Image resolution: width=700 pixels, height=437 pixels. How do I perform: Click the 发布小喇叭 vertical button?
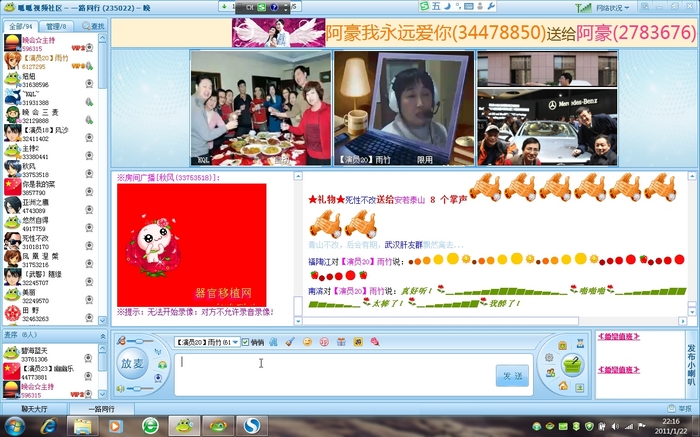point(691,365)
